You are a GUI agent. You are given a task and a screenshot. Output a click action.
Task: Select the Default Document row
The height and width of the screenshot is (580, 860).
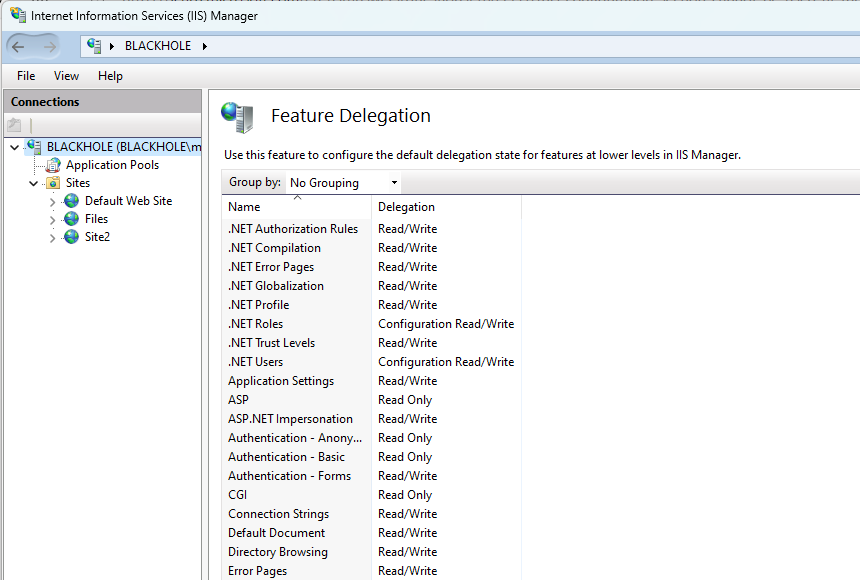point(371,533)
